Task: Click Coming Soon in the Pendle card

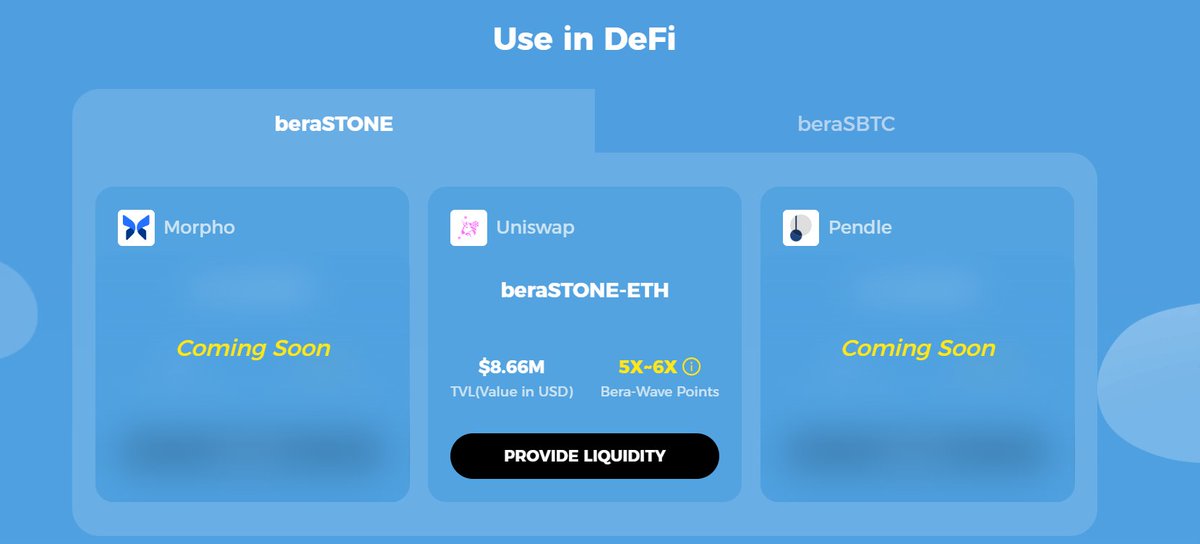Action: tap(918, 348)
